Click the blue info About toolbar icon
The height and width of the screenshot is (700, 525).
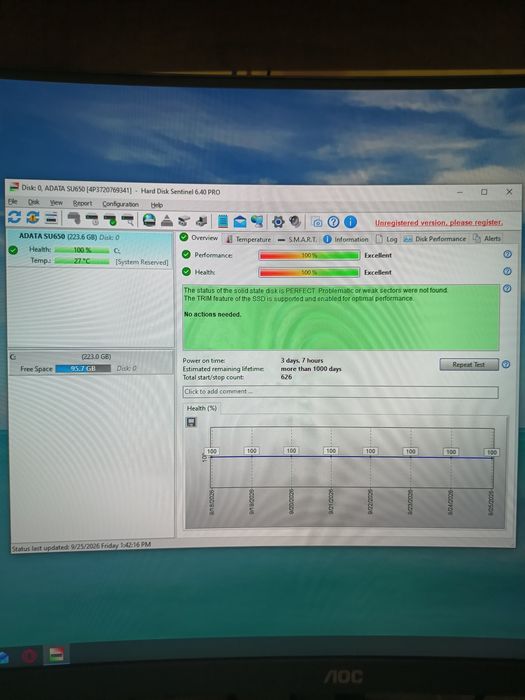click(350, 222)
